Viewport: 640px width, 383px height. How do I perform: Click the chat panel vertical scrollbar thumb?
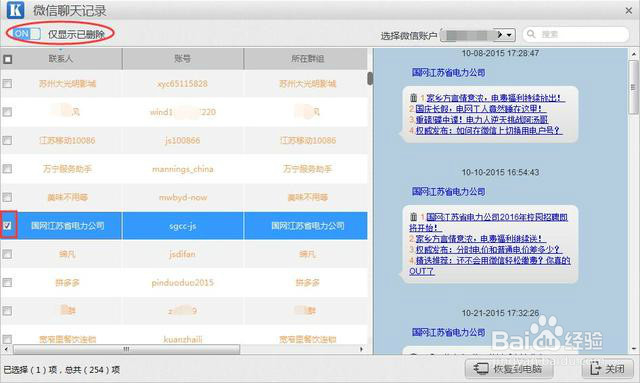tap(633, 87)
